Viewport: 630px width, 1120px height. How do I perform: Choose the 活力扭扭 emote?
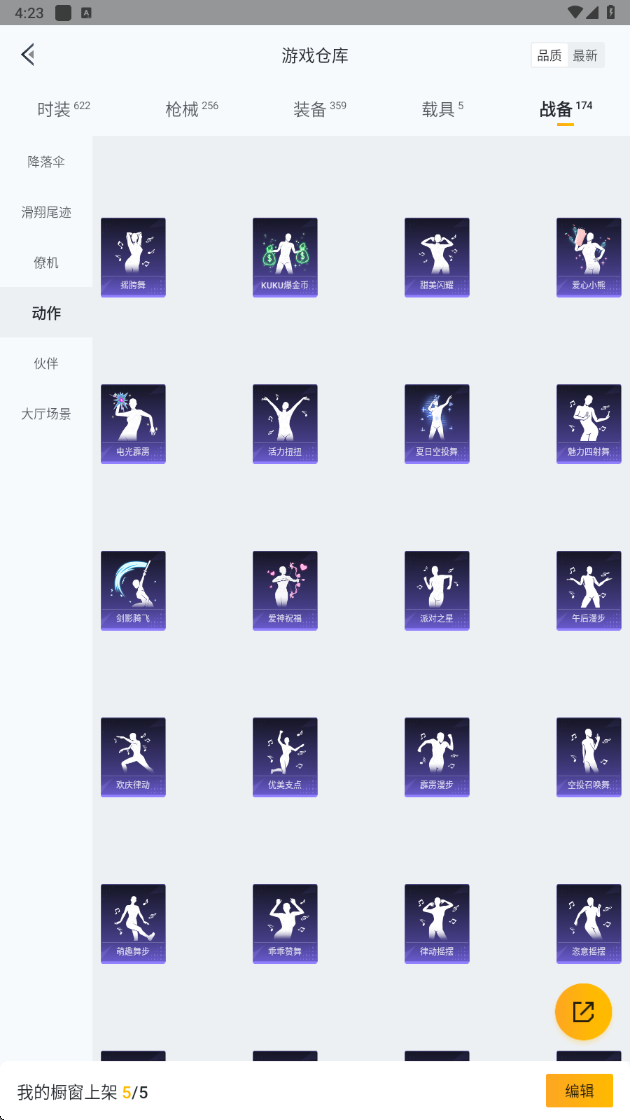point(285,424)
